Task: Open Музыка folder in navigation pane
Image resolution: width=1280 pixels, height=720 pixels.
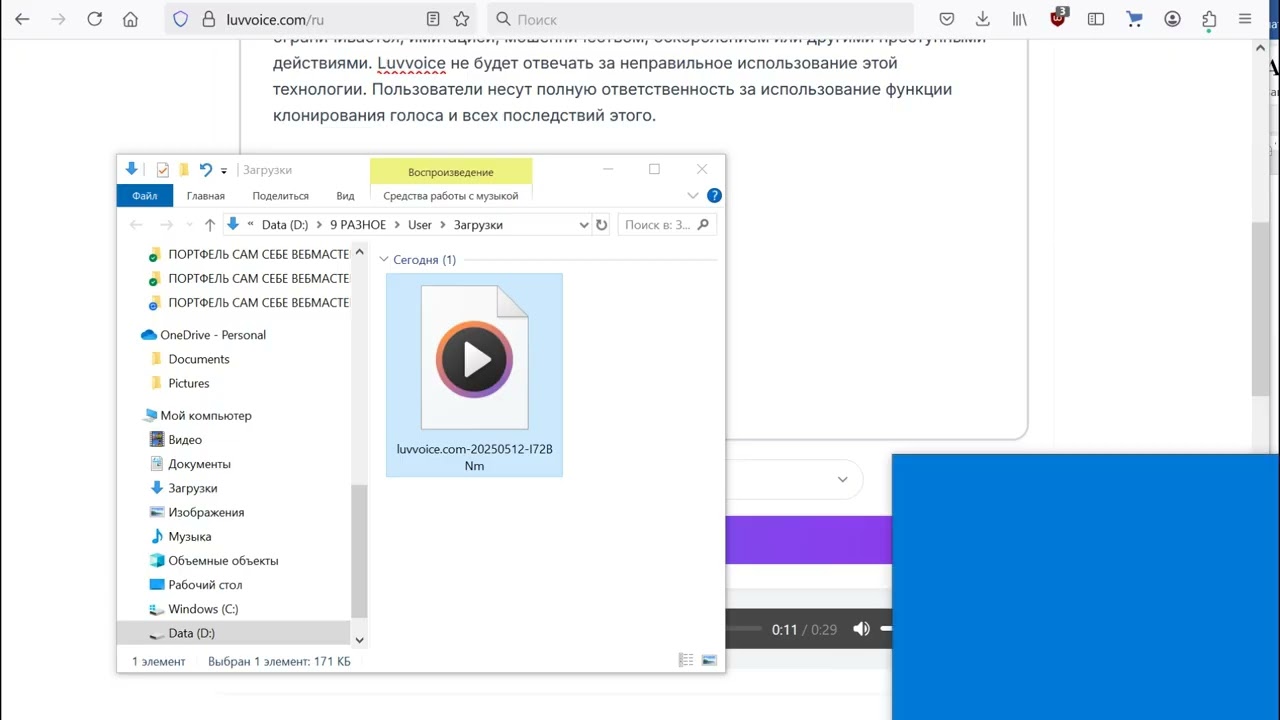Action: point(189,537)
